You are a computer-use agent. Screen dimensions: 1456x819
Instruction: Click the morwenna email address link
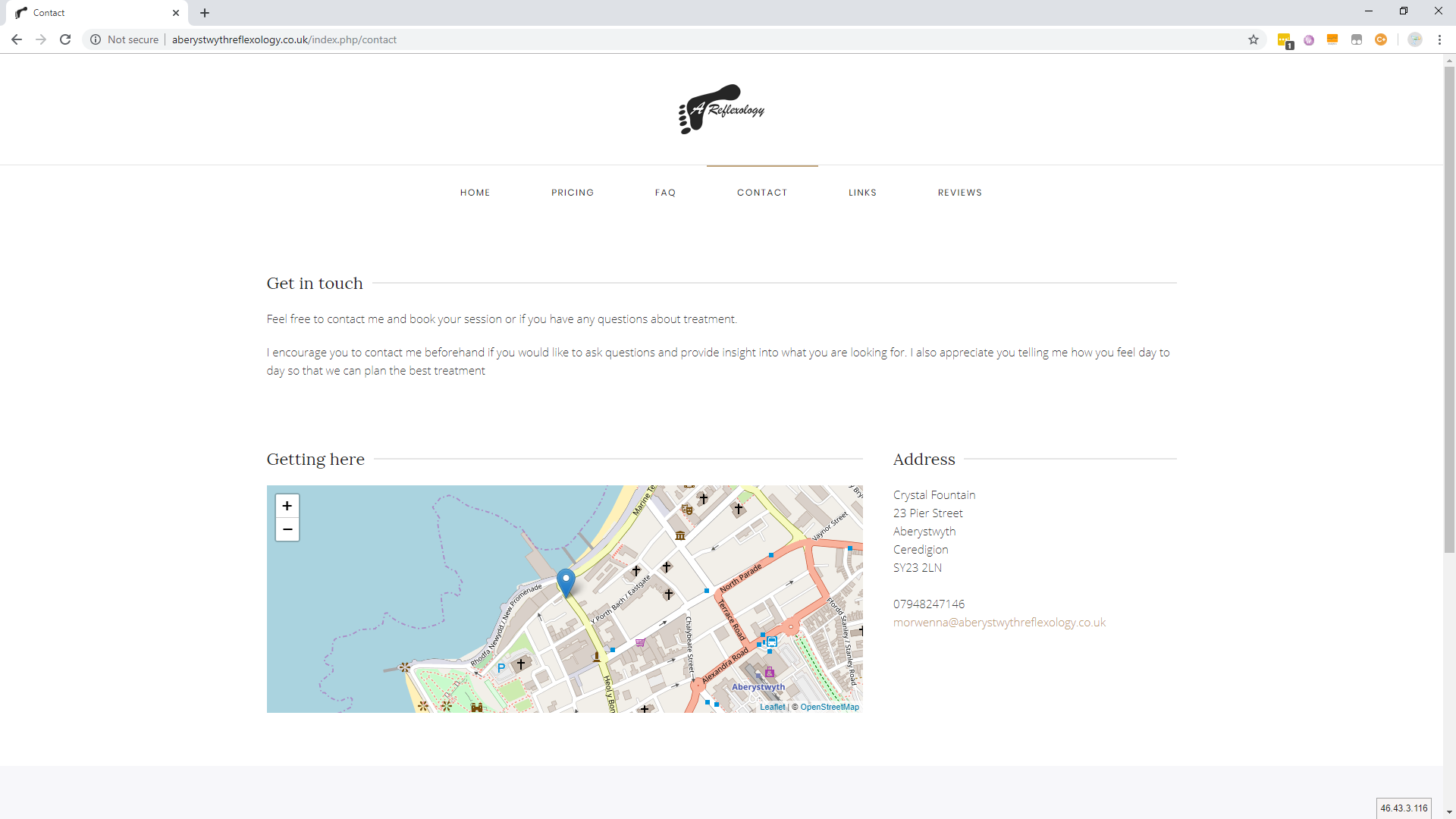click(x=999, y=623)
